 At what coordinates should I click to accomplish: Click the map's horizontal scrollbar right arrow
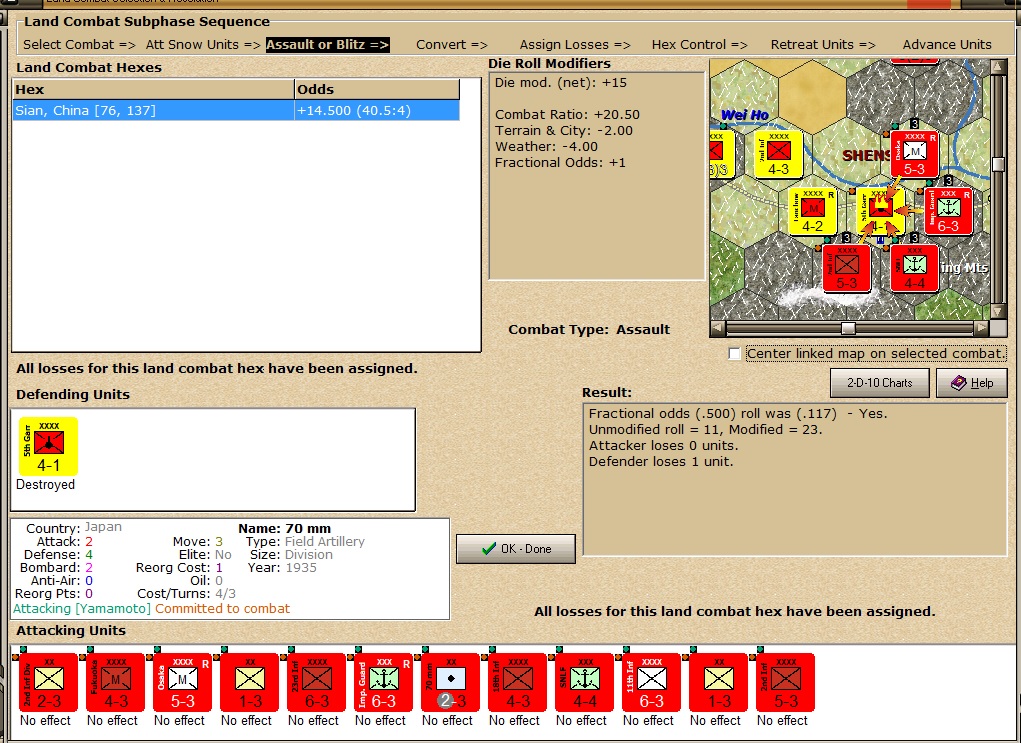tap(981, 328)
